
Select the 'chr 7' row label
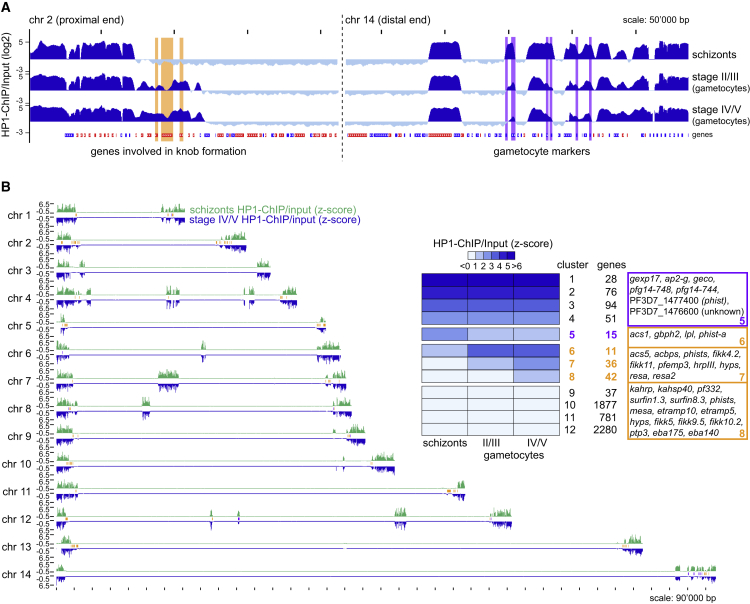(19, 381)
